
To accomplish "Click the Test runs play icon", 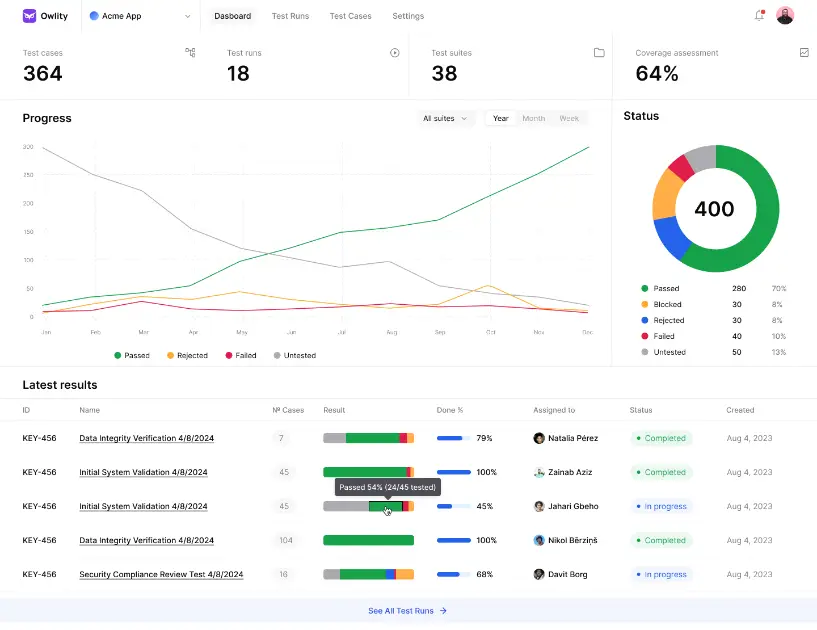I will click(395, 52).
